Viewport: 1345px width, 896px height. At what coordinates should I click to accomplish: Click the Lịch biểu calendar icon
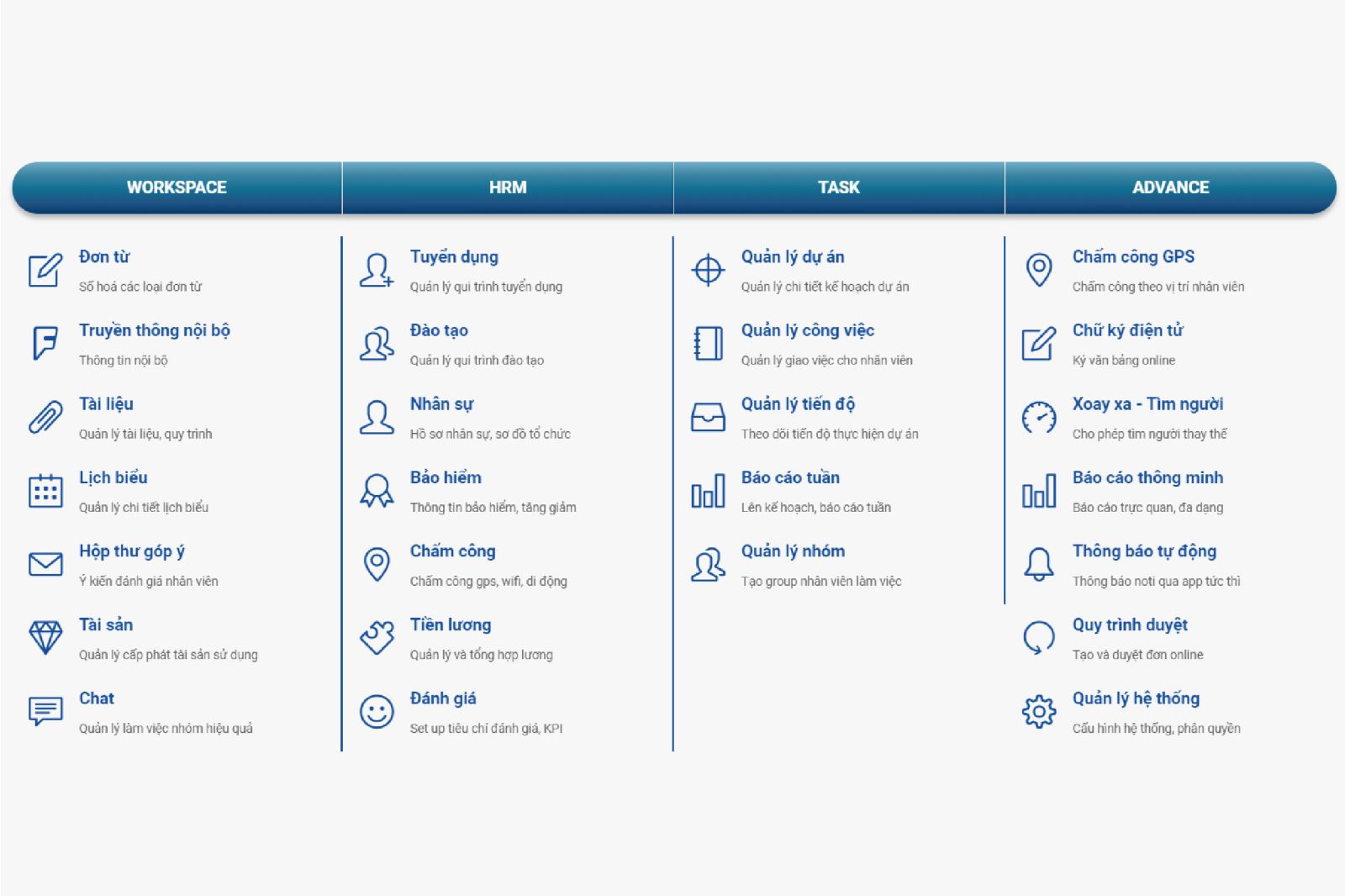point(45,490)
